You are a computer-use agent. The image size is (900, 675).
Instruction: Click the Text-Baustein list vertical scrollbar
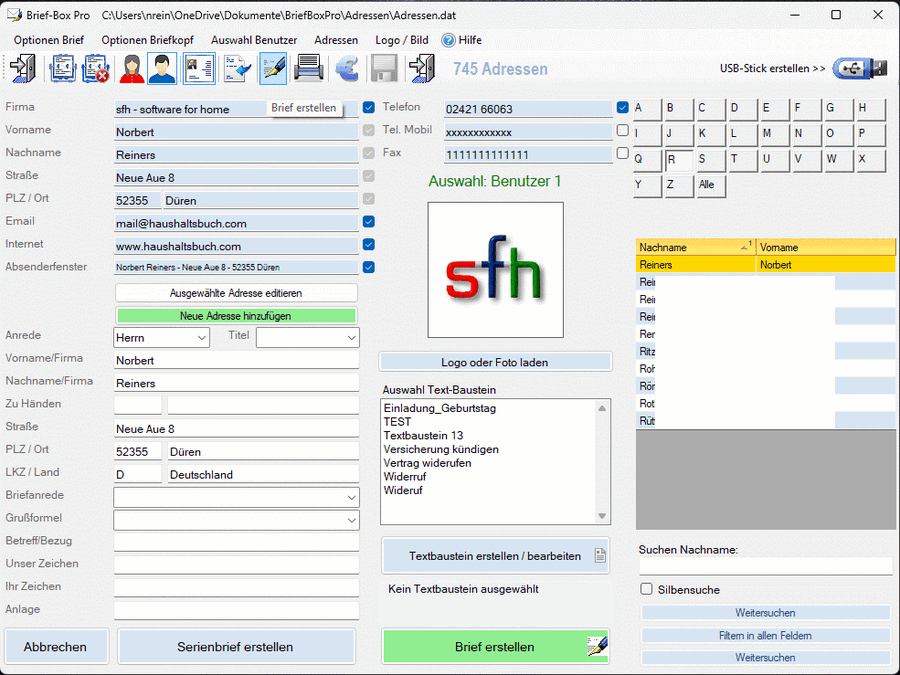tap(602, 461)
